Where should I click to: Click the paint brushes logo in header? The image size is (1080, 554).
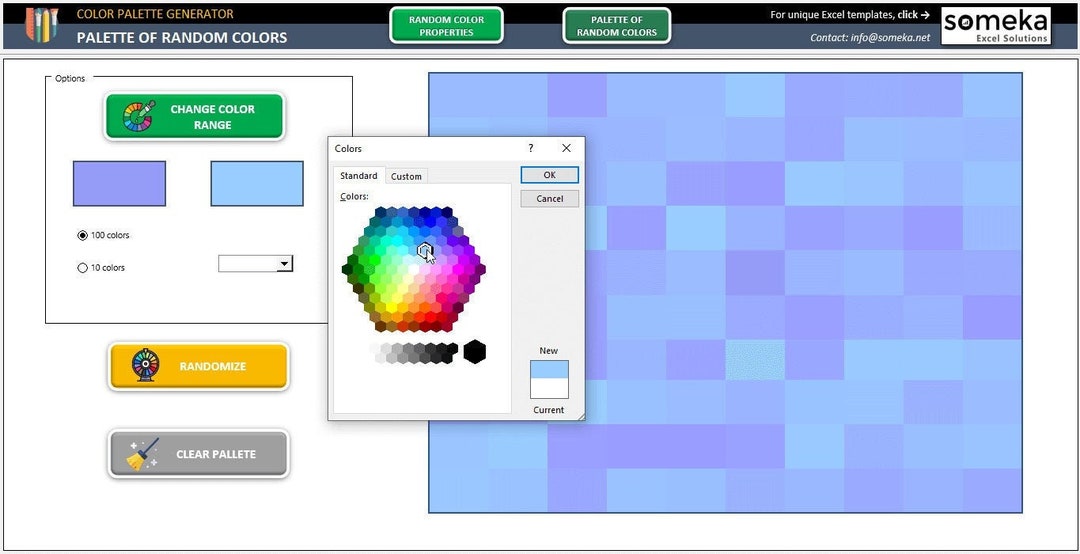[41, 25]
